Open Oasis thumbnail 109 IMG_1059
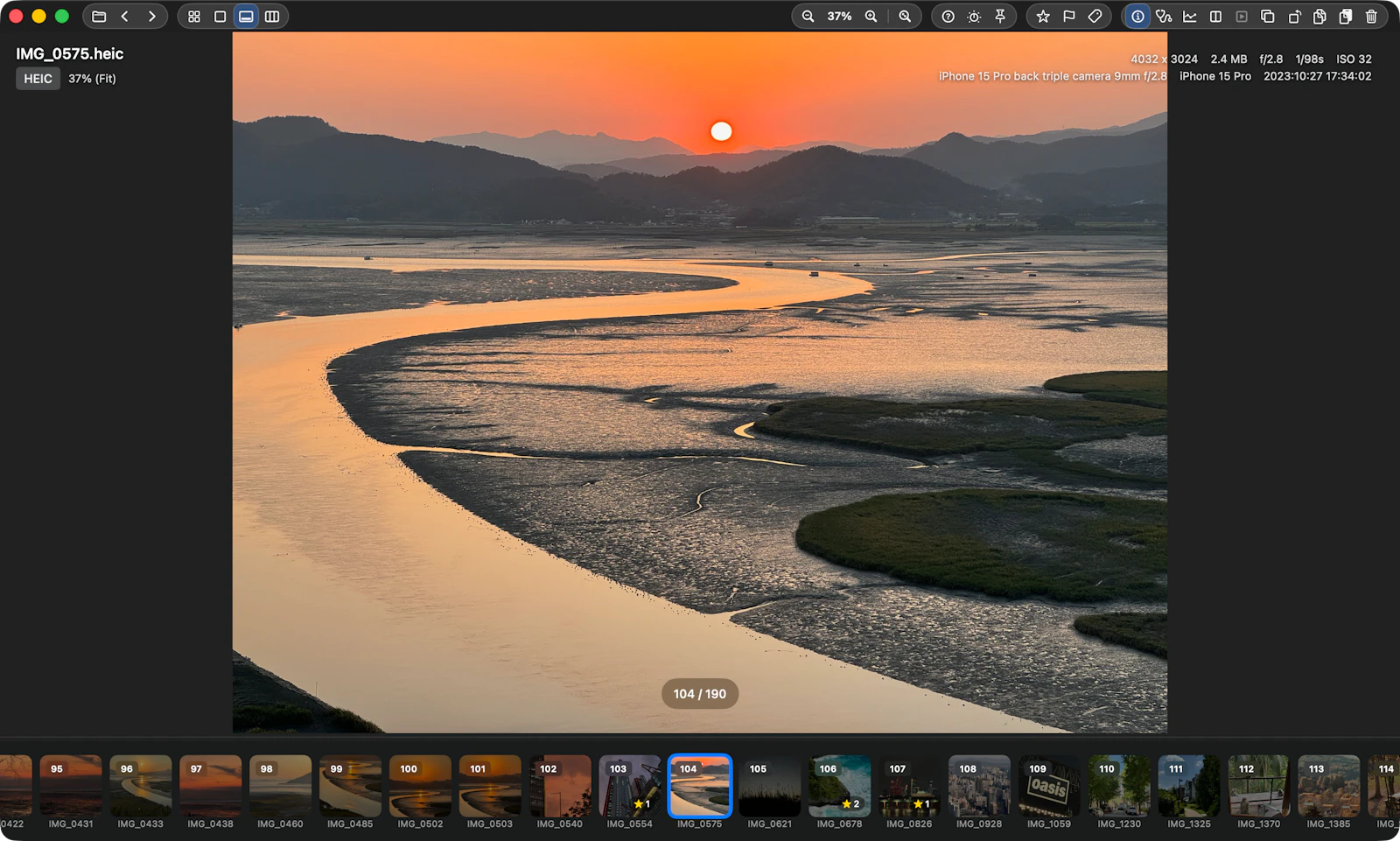This screenshot has width=1400, height=841. [1049, 787]
